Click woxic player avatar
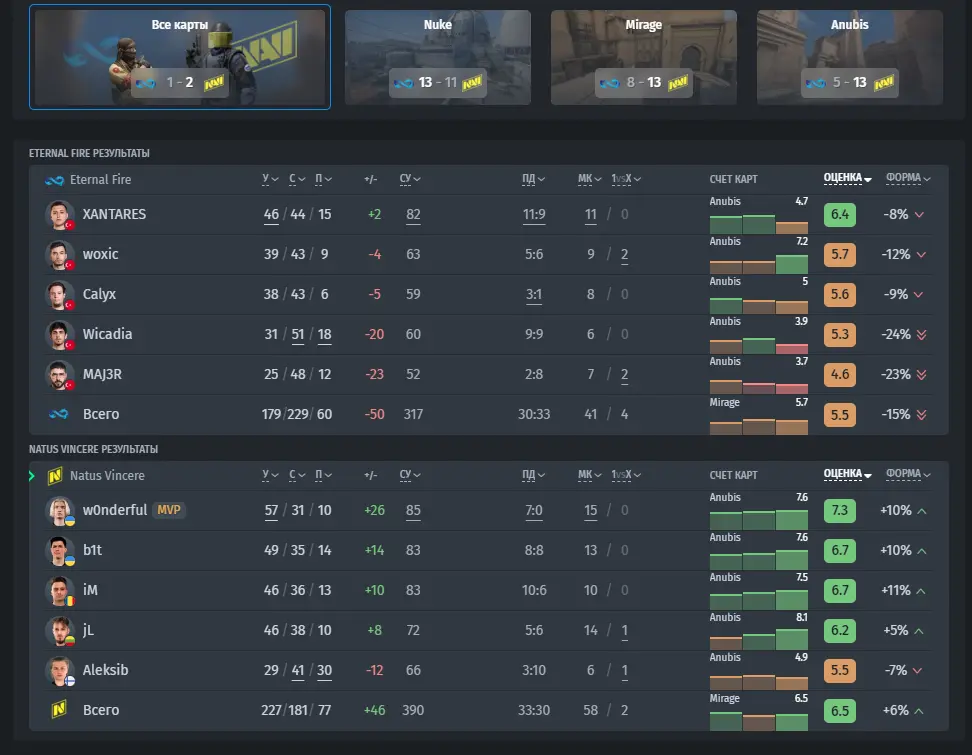This screenshot has height=755, width=972. pos(60,255)
